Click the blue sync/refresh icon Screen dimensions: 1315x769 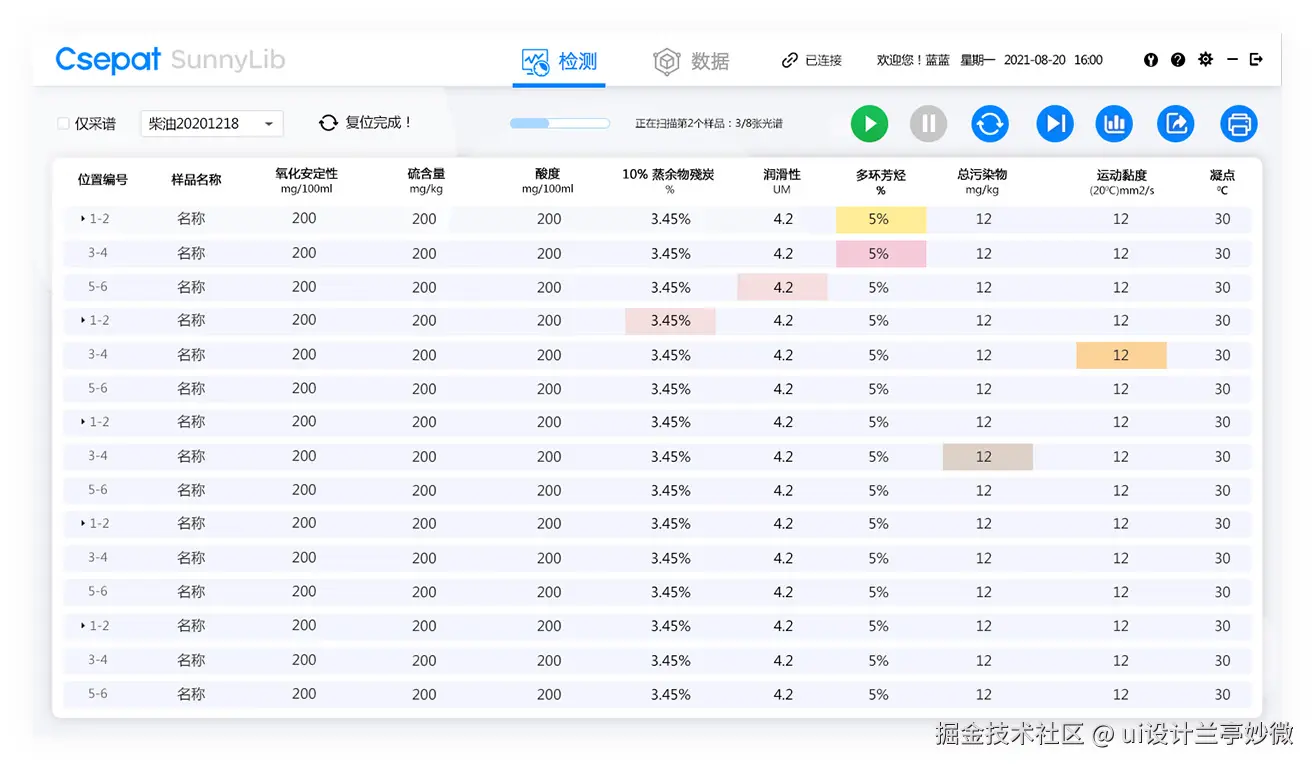coord(990,123)
